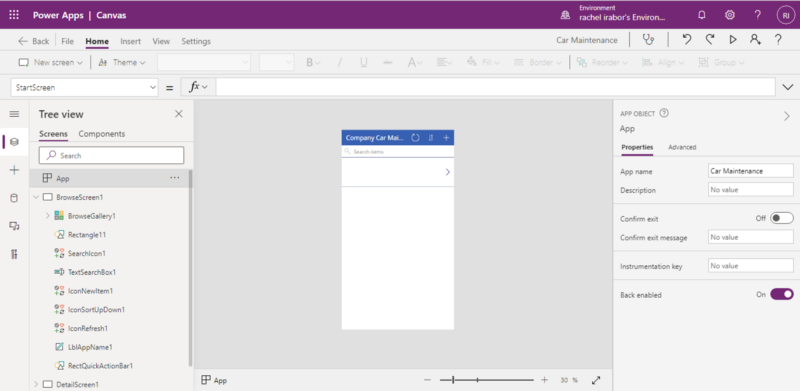
Task: Open the Insert plus icon in sidebar
Action: [x=14, y=170]
